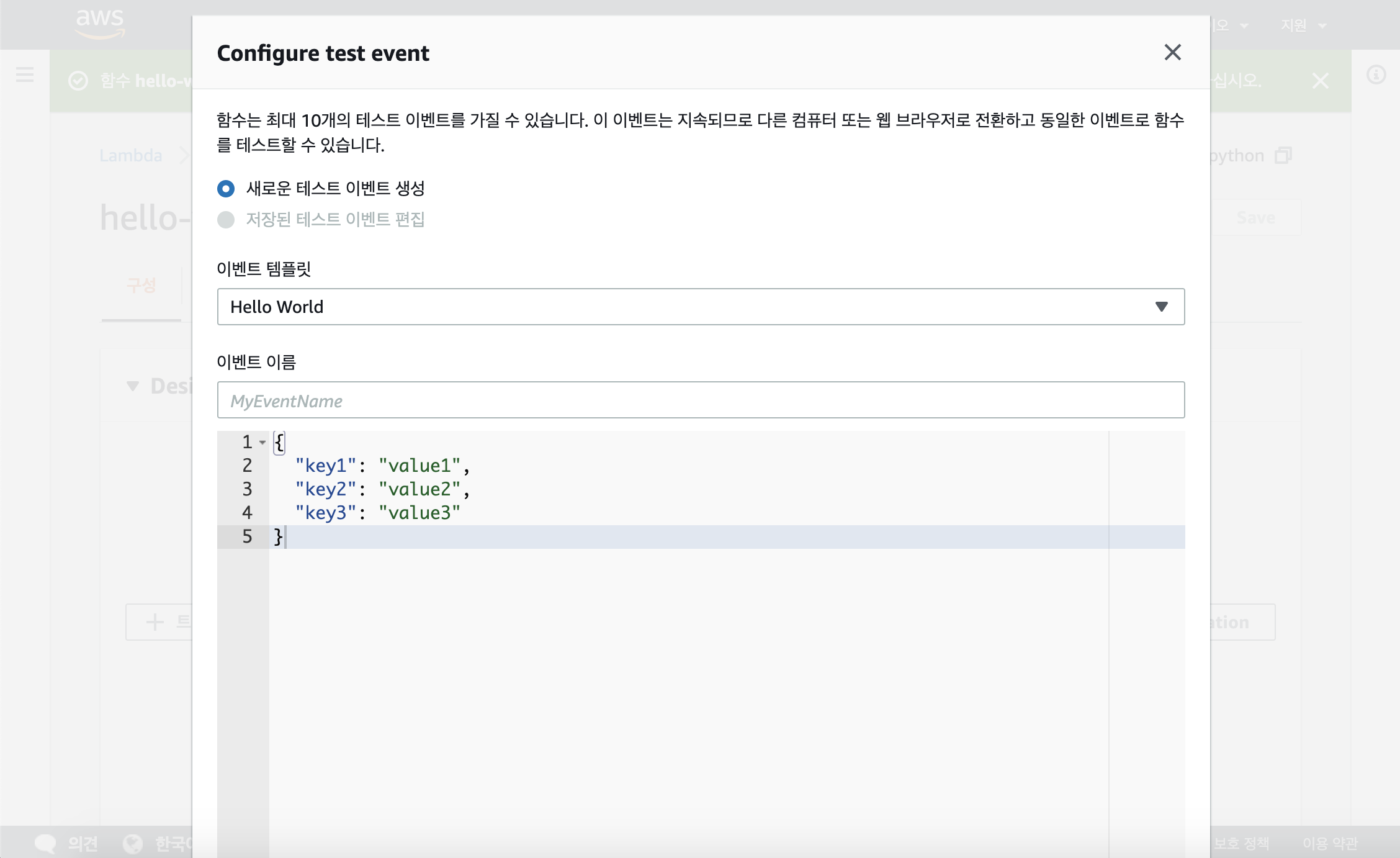The height and width of the screenshot is (858, 1400).
Task: Dismiss the green success notification banner
Action: [1321, 81]
